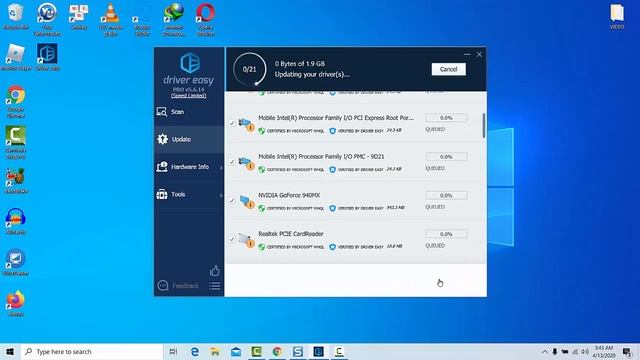Click the Scan magnifier icon in sidebar
This screenshot has height=360, width=640.
(x=162, y=111)
